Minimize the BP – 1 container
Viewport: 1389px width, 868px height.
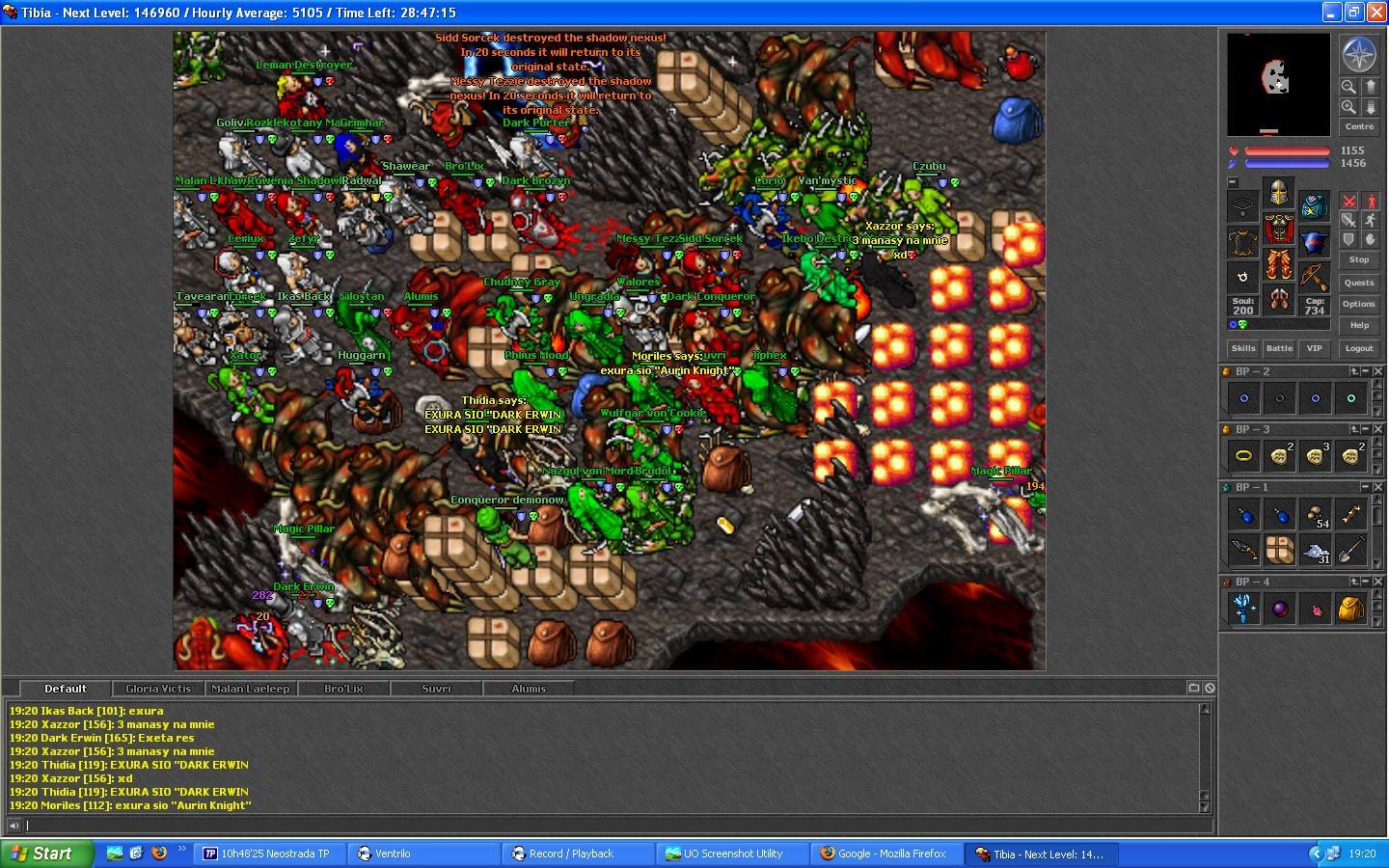pyautogui.click(x=1366, y=487)
